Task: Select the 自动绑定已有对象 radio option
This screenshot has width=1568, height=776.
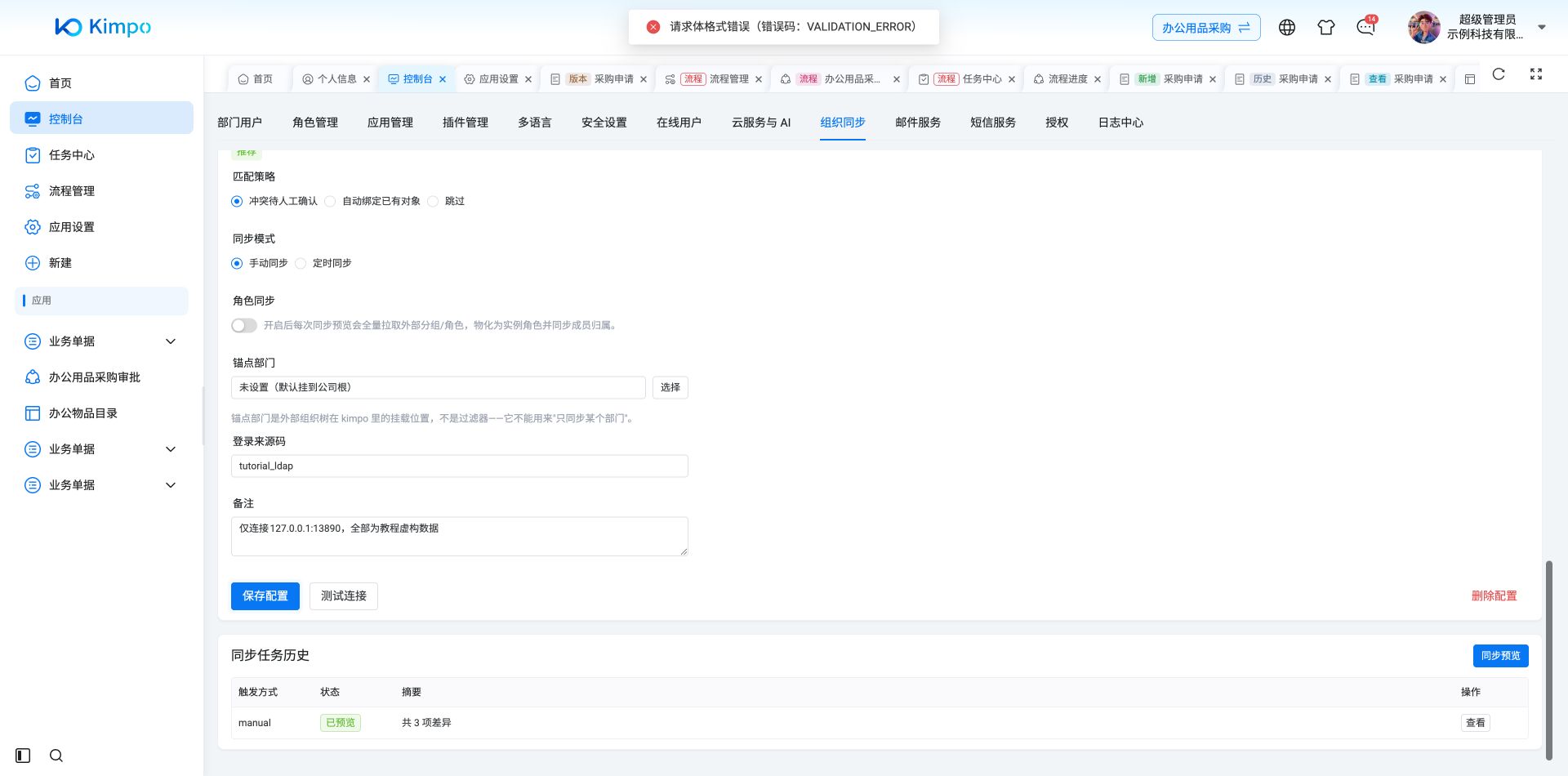Action: point(330,202)
